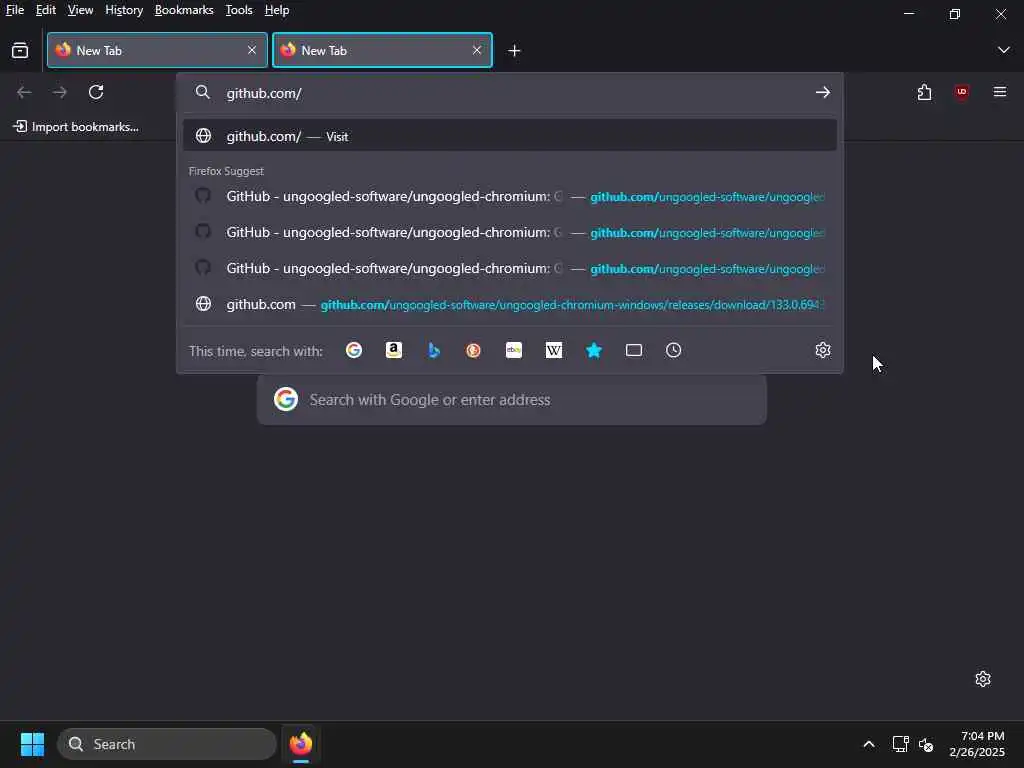Open the File menu

(x=14, y=10)
